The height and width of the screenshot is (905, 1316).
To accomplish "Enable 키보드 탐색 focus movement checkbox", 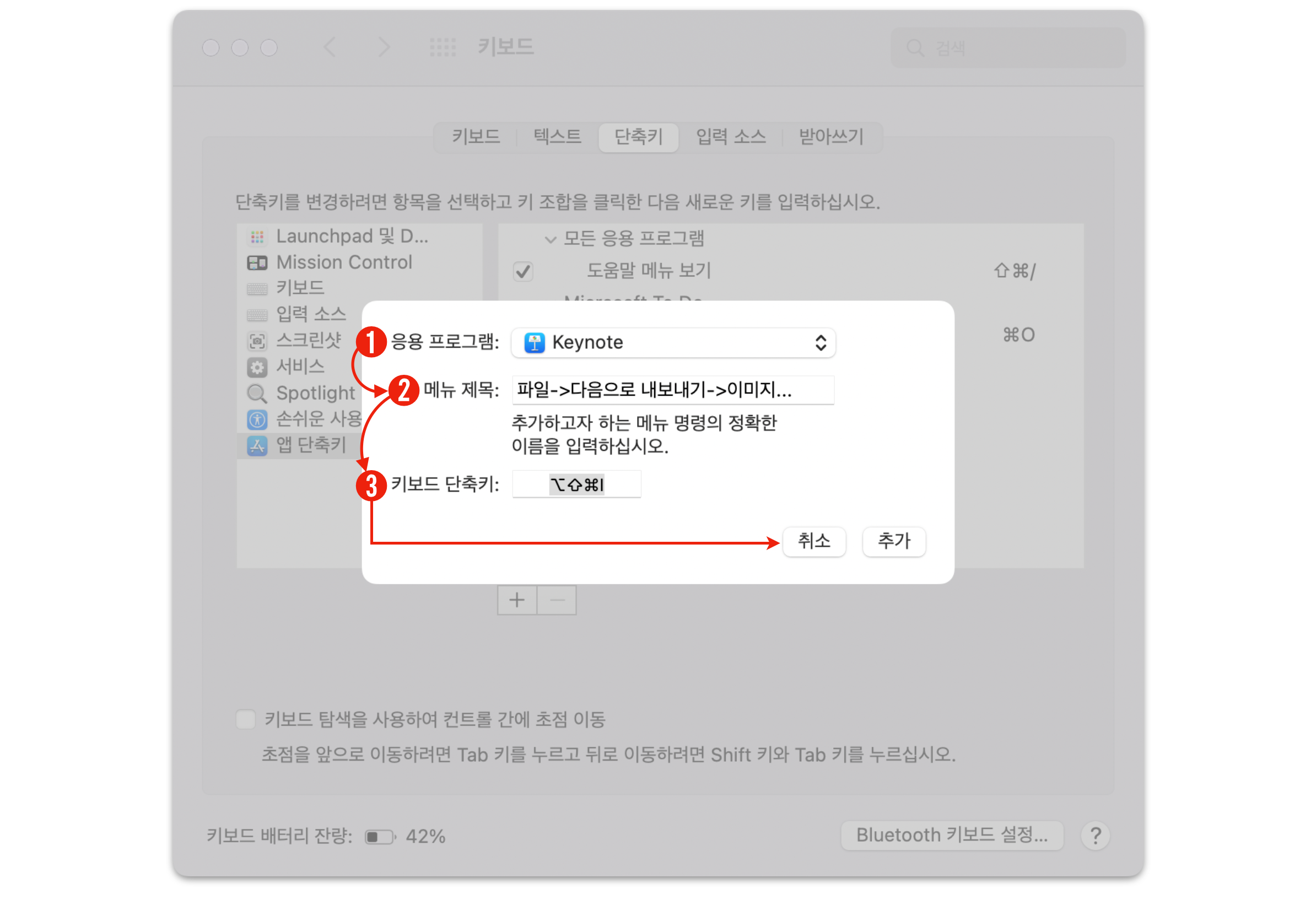I will coord(245,719).
